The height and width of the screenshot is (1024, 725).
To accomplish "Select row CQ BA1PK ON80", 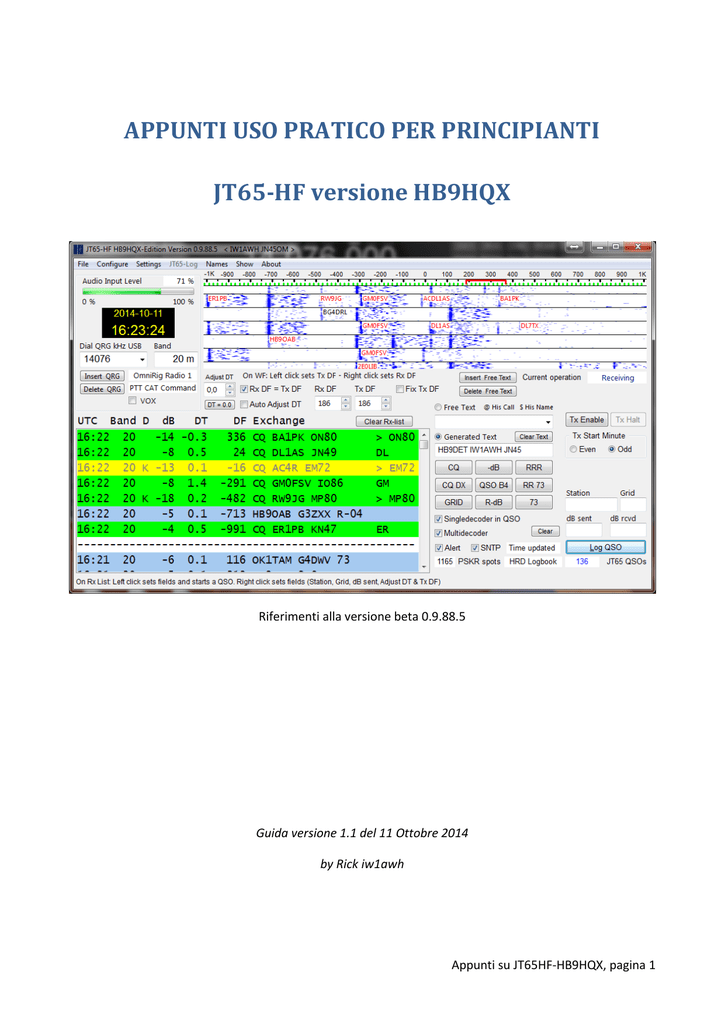I will click(x=248, y=437).
